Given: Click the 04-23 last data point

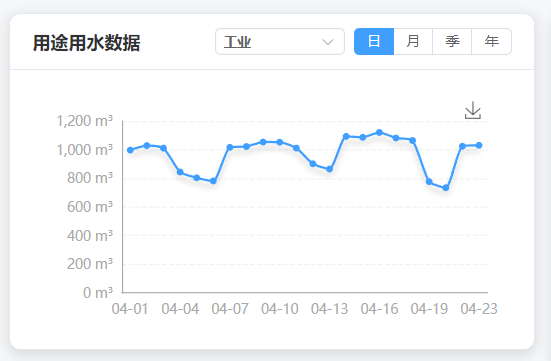Looking at the screenshot, I should click(x=479, y=145).
